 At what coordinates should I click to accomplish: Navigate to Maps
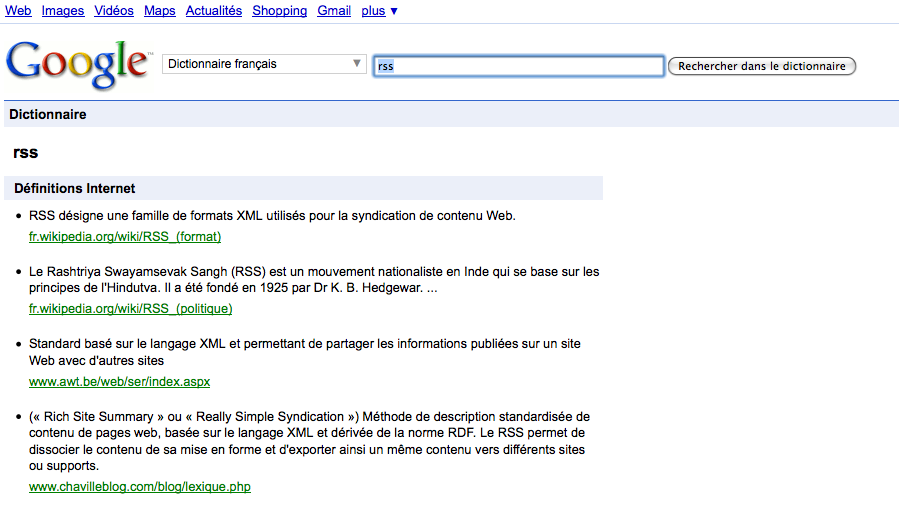tap(159, 11)
